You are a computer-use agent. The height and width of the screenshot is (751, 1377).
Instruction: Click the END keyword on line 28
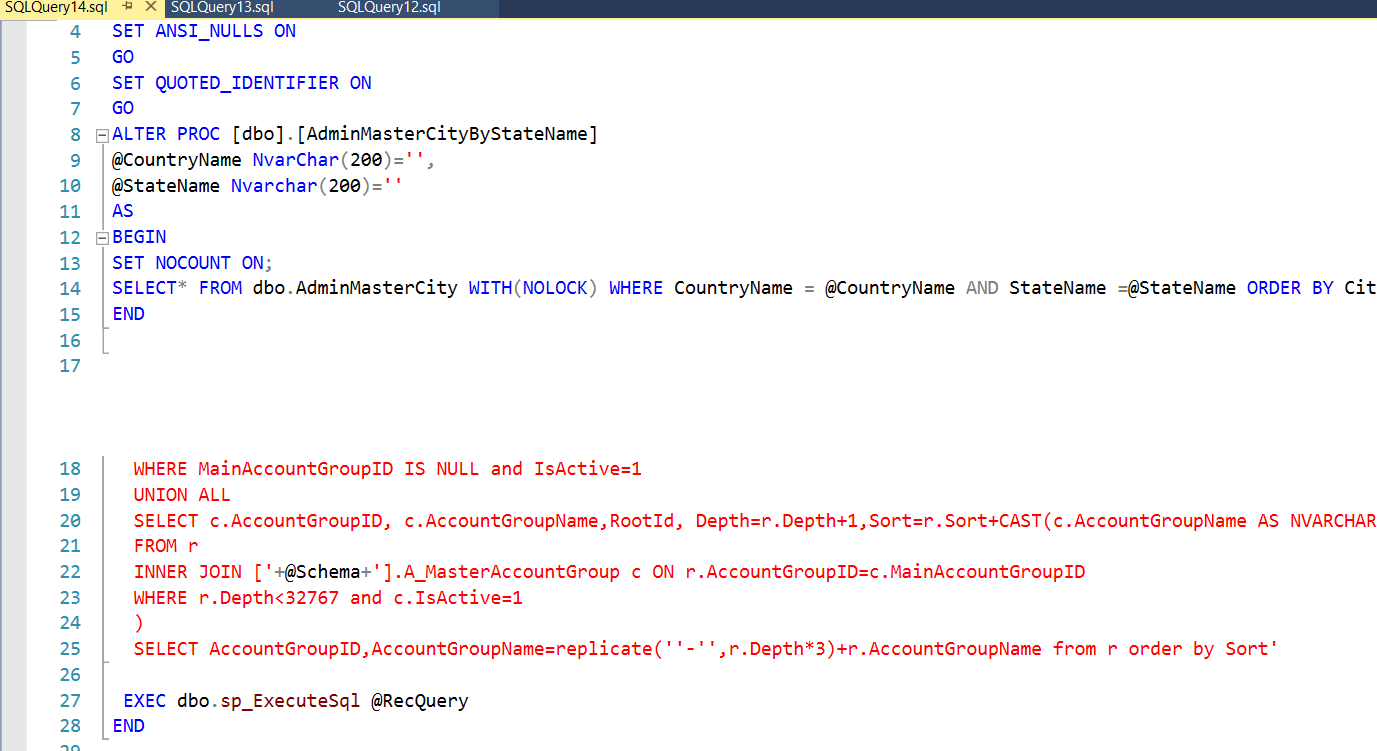(128, 725)
